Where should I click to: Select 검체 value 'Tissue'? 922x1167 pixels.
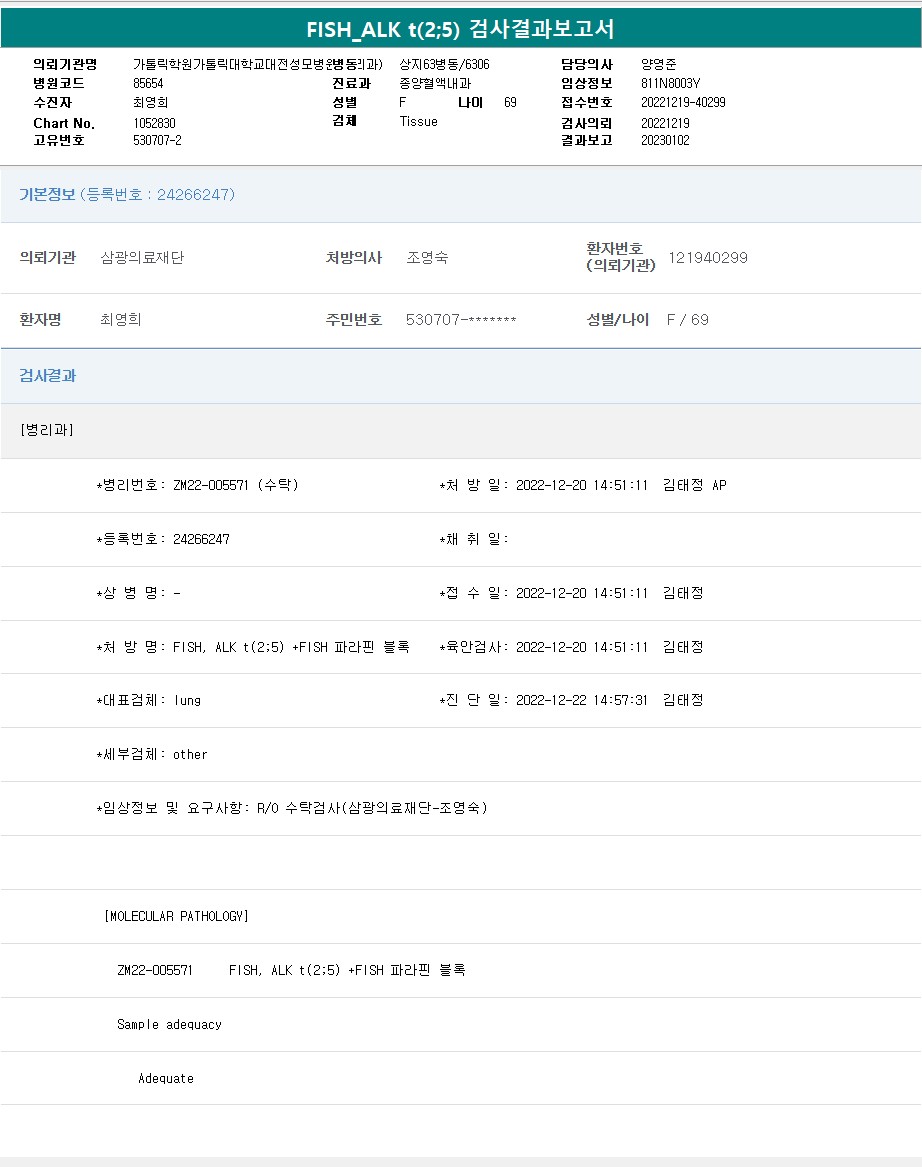click(x=418, y=121)
